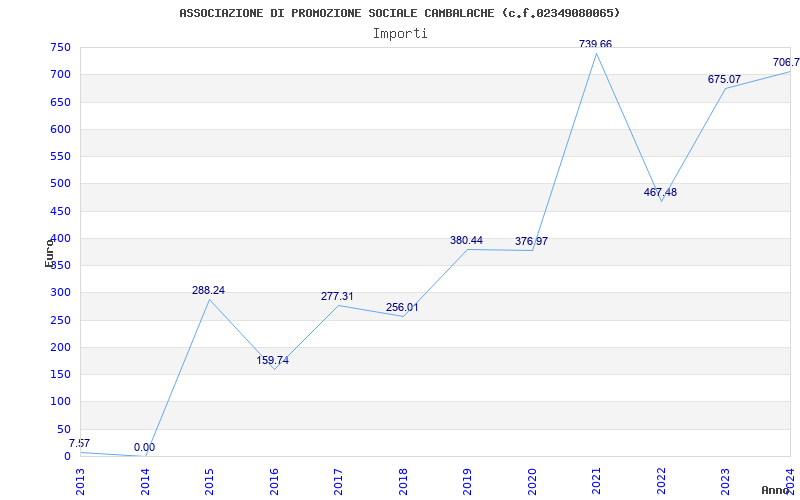Viewport: 800px width, 500px height.
Task: Click the 467.48 data label
Action: pos(660,192)
